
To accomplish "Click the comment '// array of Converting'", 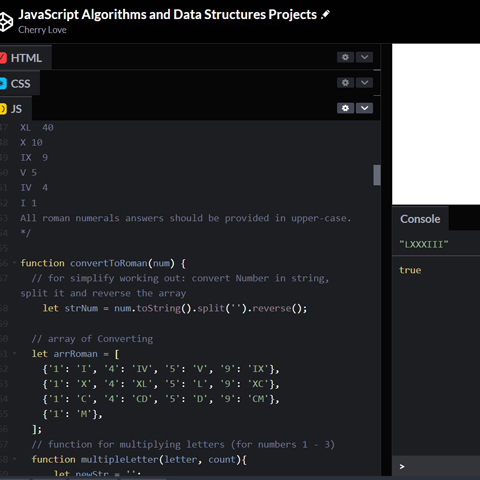I will click(92, 339).
